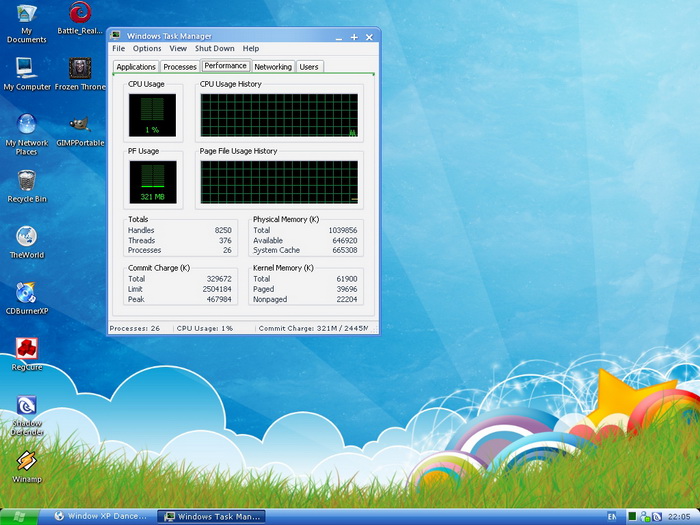Click the green CPU meter tray icon
This screenshot has width=700, height=525.
click(632, 517)
